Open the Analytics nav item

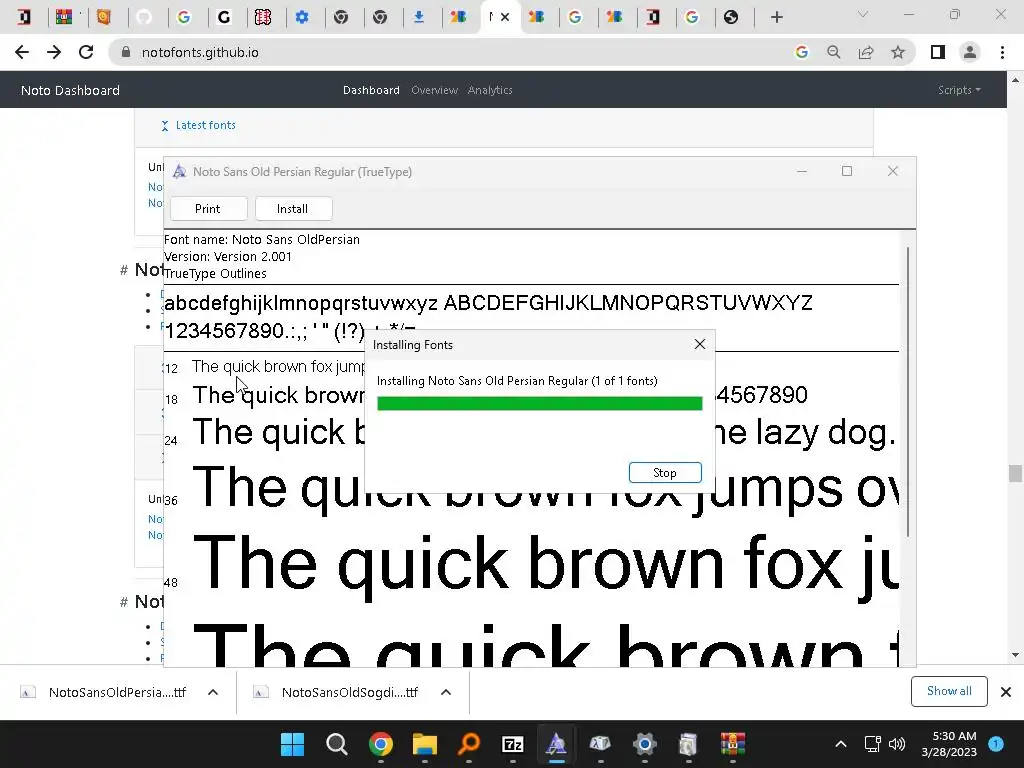490,90
